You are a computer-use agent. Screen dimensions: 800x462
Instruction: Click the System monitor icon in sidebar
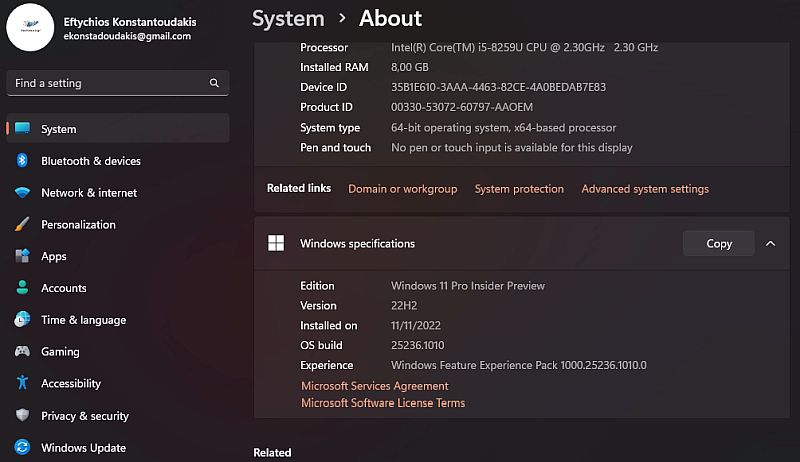click(22, 128)
